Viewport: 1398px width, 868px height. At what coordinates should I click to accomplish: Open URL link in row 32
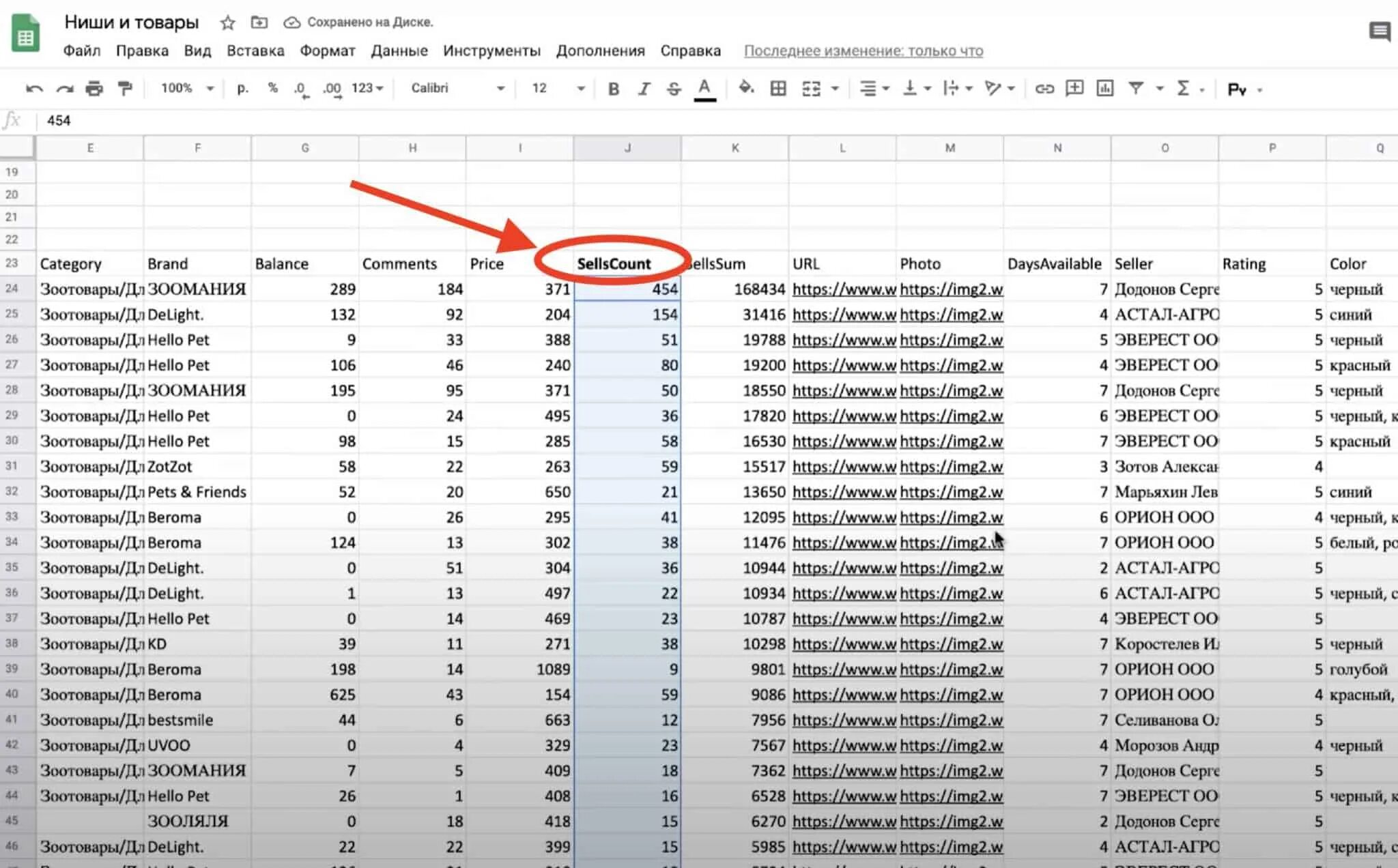[844, 492]
